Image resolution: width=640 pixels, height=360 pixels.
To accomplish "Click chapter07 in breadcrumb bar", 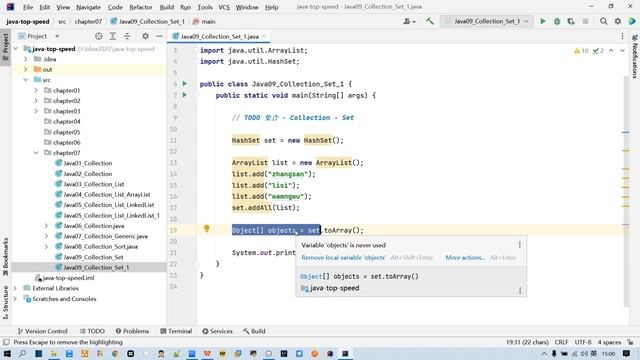I will click(88, 21).
